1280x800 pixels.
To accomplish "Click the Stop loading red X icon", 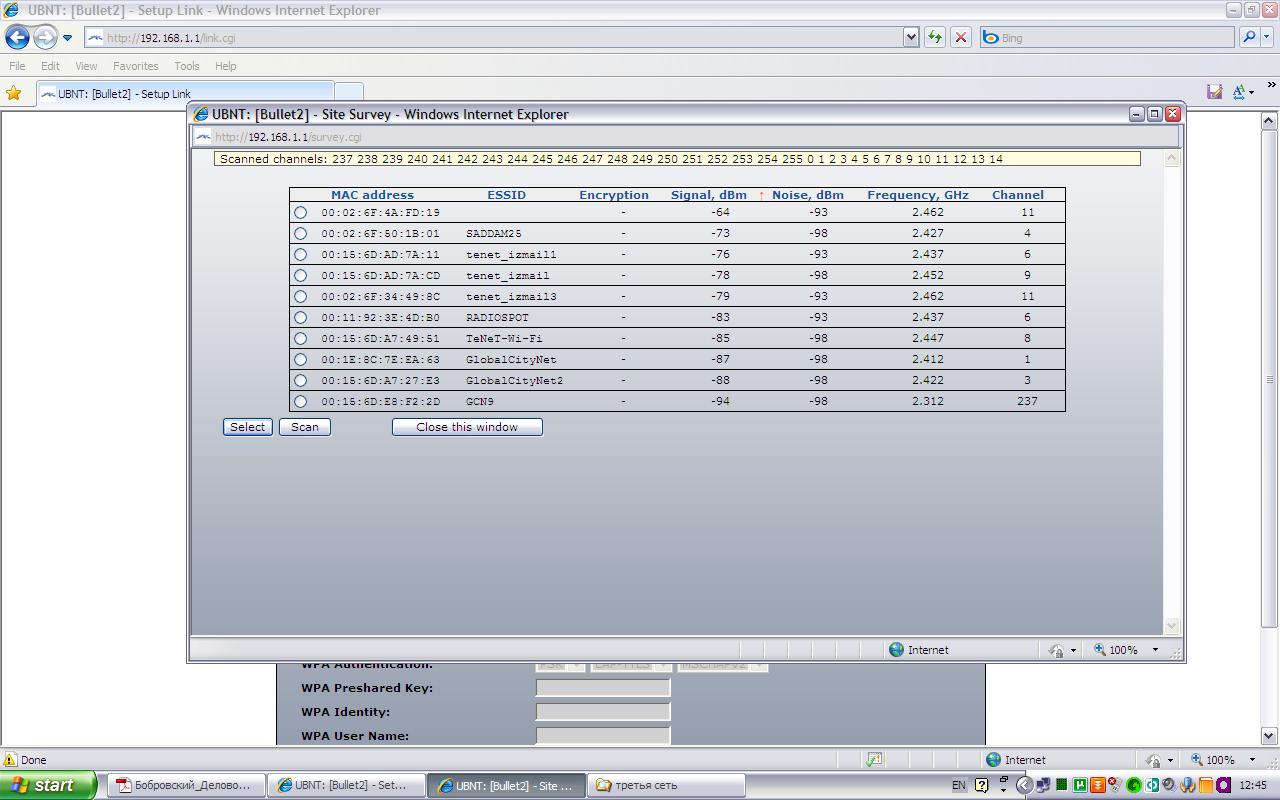I will (x=961, y=38).
